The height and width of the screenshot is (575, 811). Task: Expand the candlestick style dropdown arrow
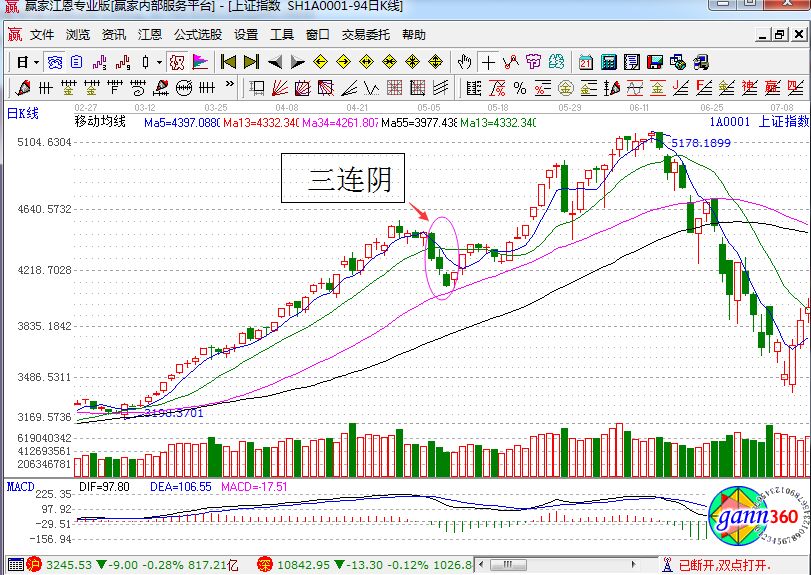(159, 62)
